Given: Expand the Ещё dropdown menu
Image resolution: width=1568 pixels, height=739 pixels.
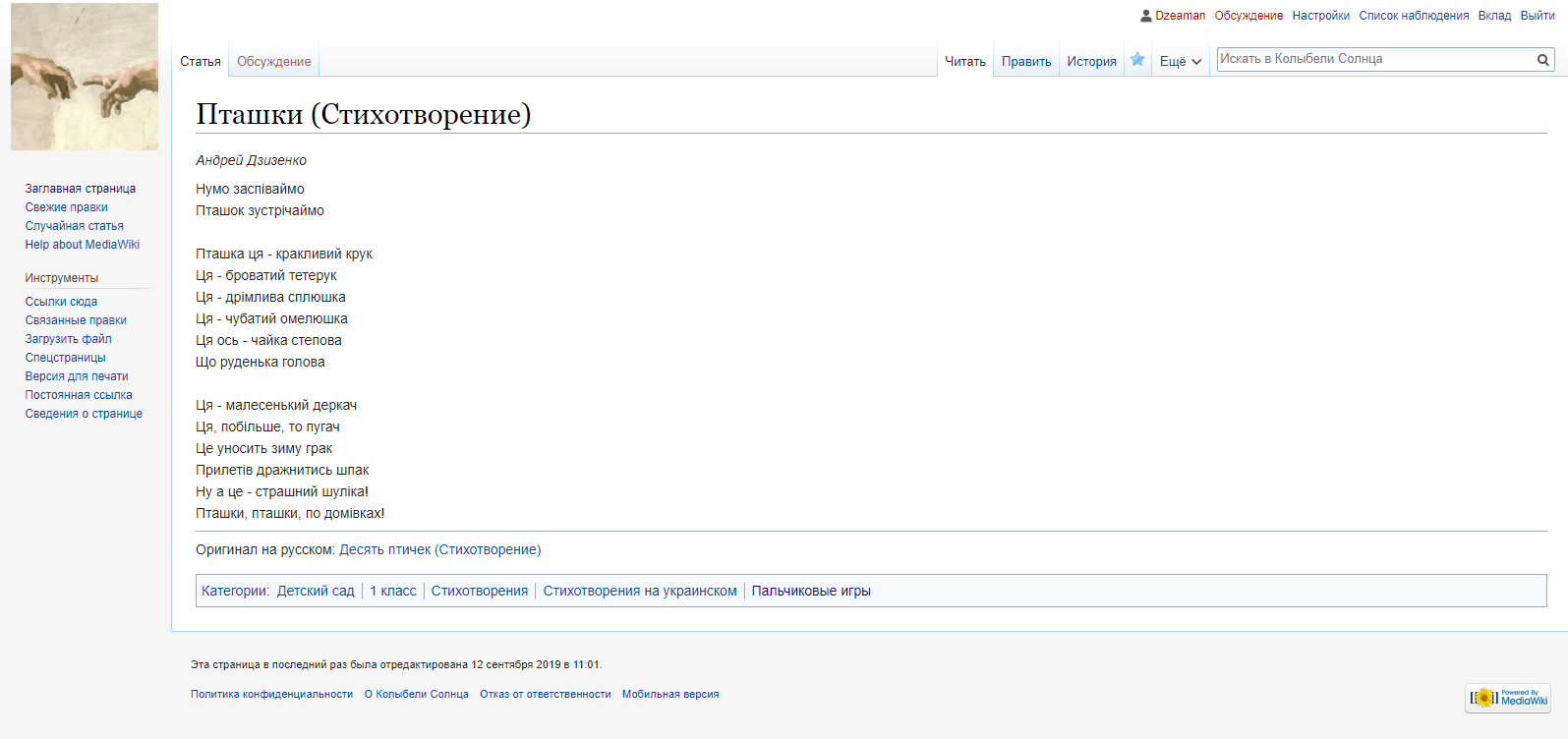Looking at the screenshot, I should pyautogui.click(x=1180, y=61).
